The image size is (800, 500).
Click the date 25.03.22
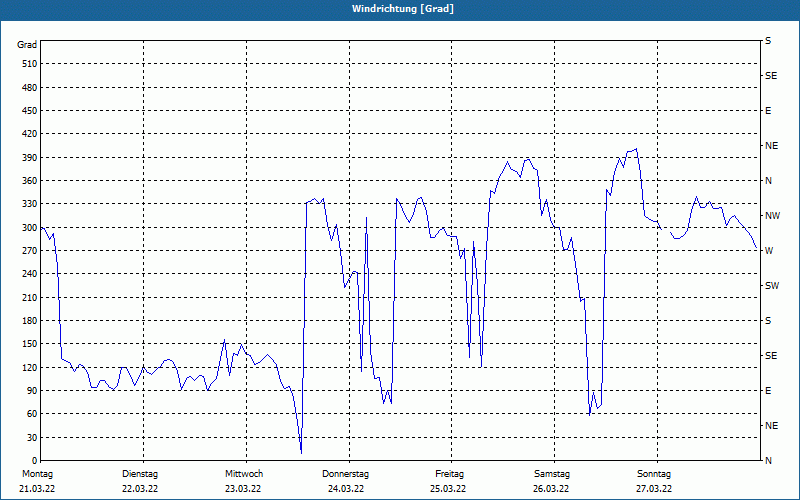[448, 489]
